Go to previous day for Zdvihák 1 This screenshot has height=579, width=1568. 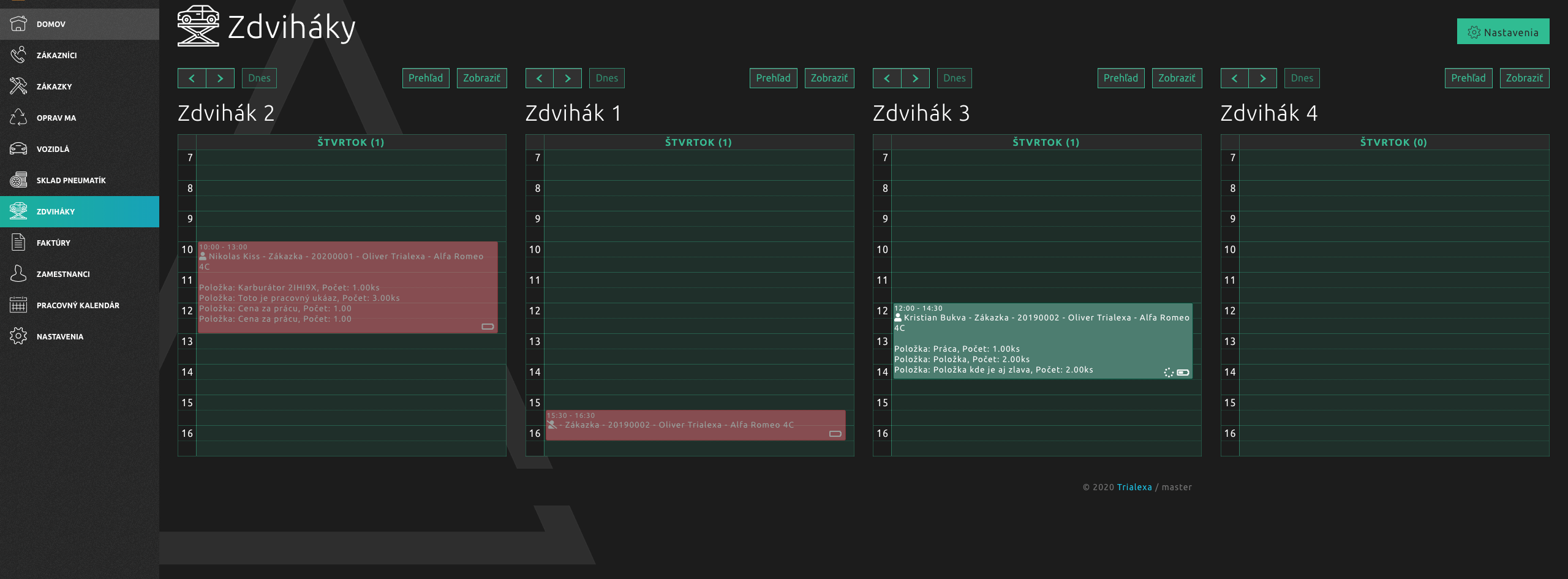pos(539,78)
